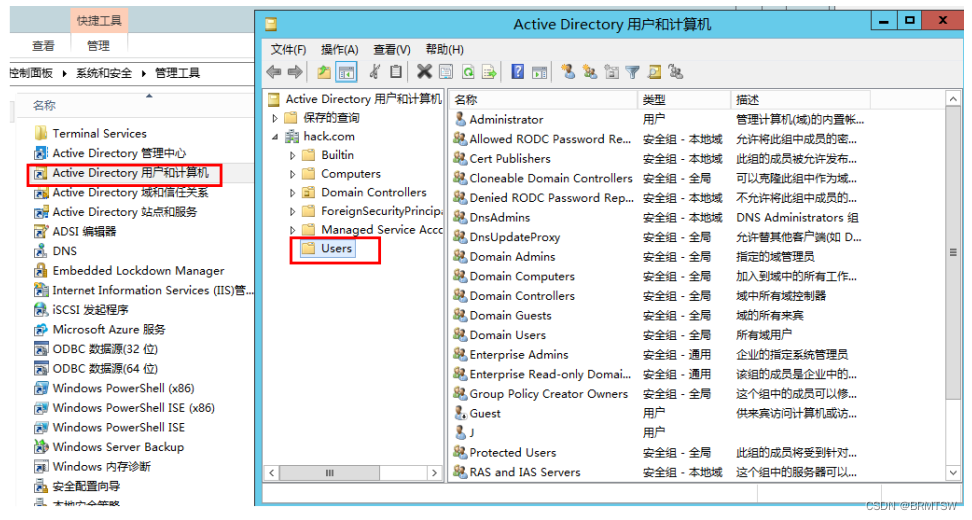Select ADSI 编辑器 in Explorer list
The width and height of the screenshot is (972, 520).
(x=84, y=231)
